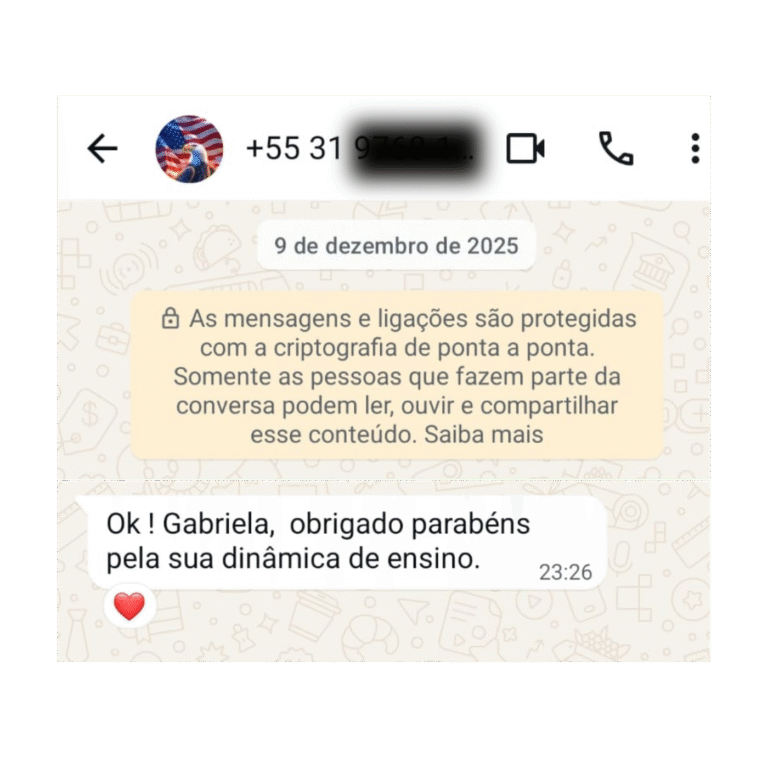
Task: Tap the back arrow in chat header
Action: pos(102,148)
